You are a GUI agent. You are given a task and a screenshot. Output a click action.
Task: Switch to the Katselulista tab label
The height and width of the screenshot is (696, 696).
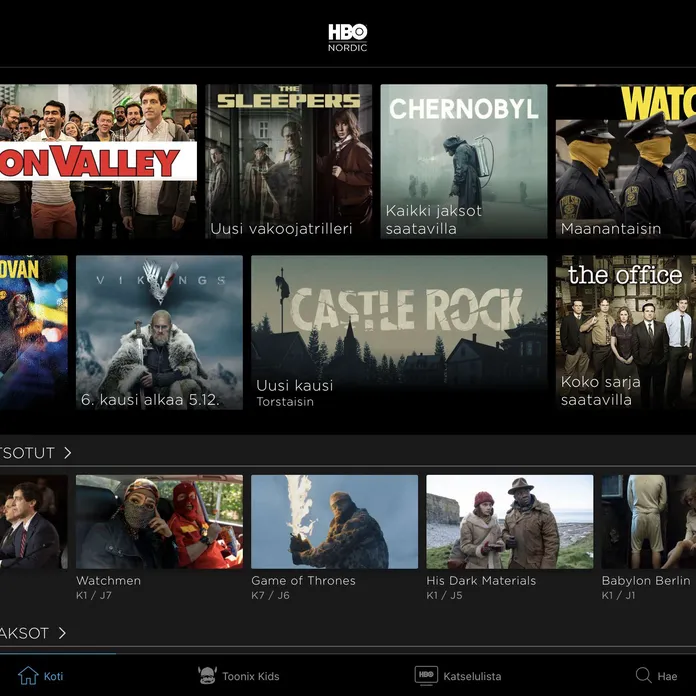click(472, 677)
